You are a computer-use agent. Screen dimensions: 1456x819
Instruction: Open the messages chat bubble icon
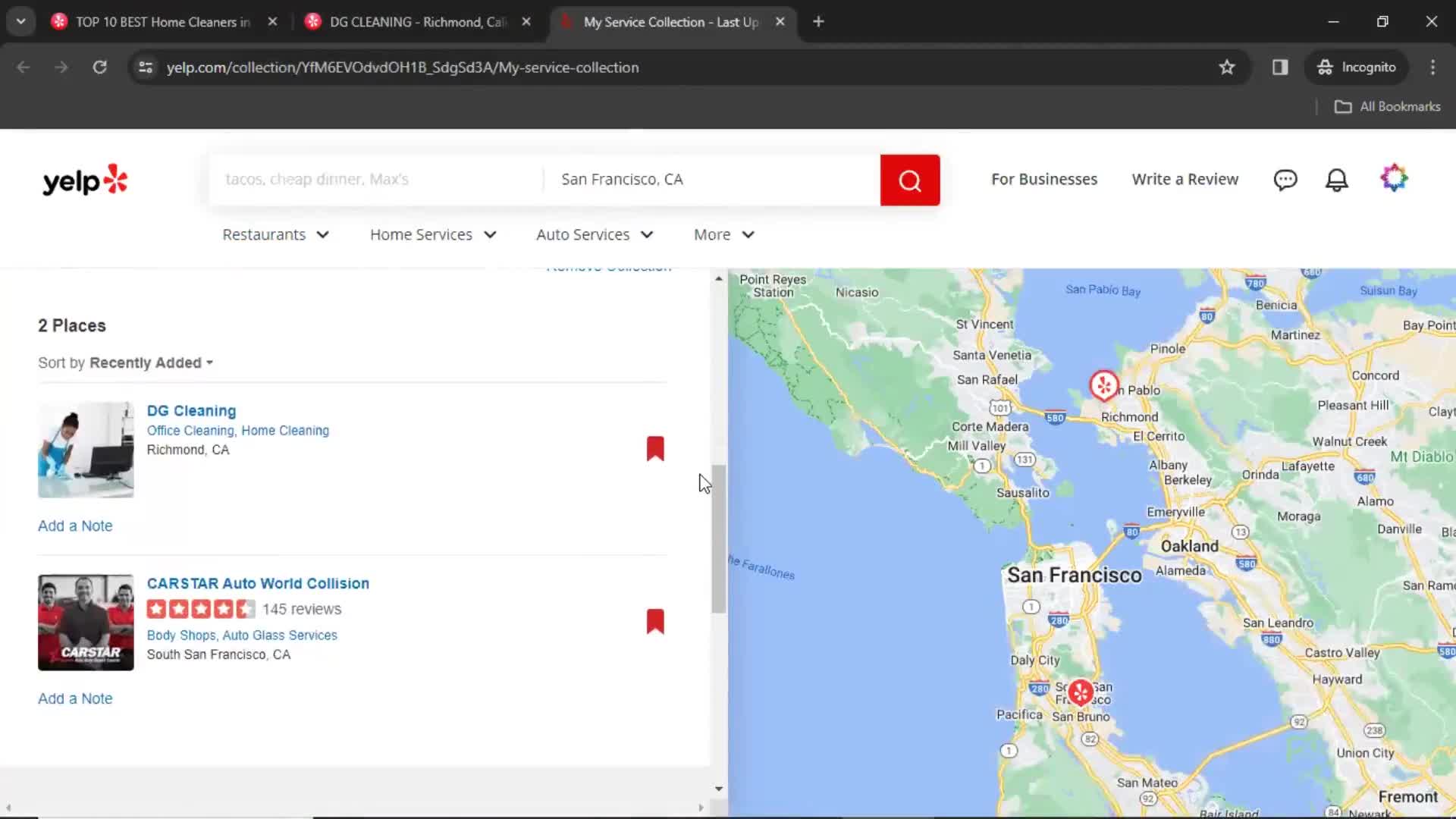click(x=1285, y=180)
